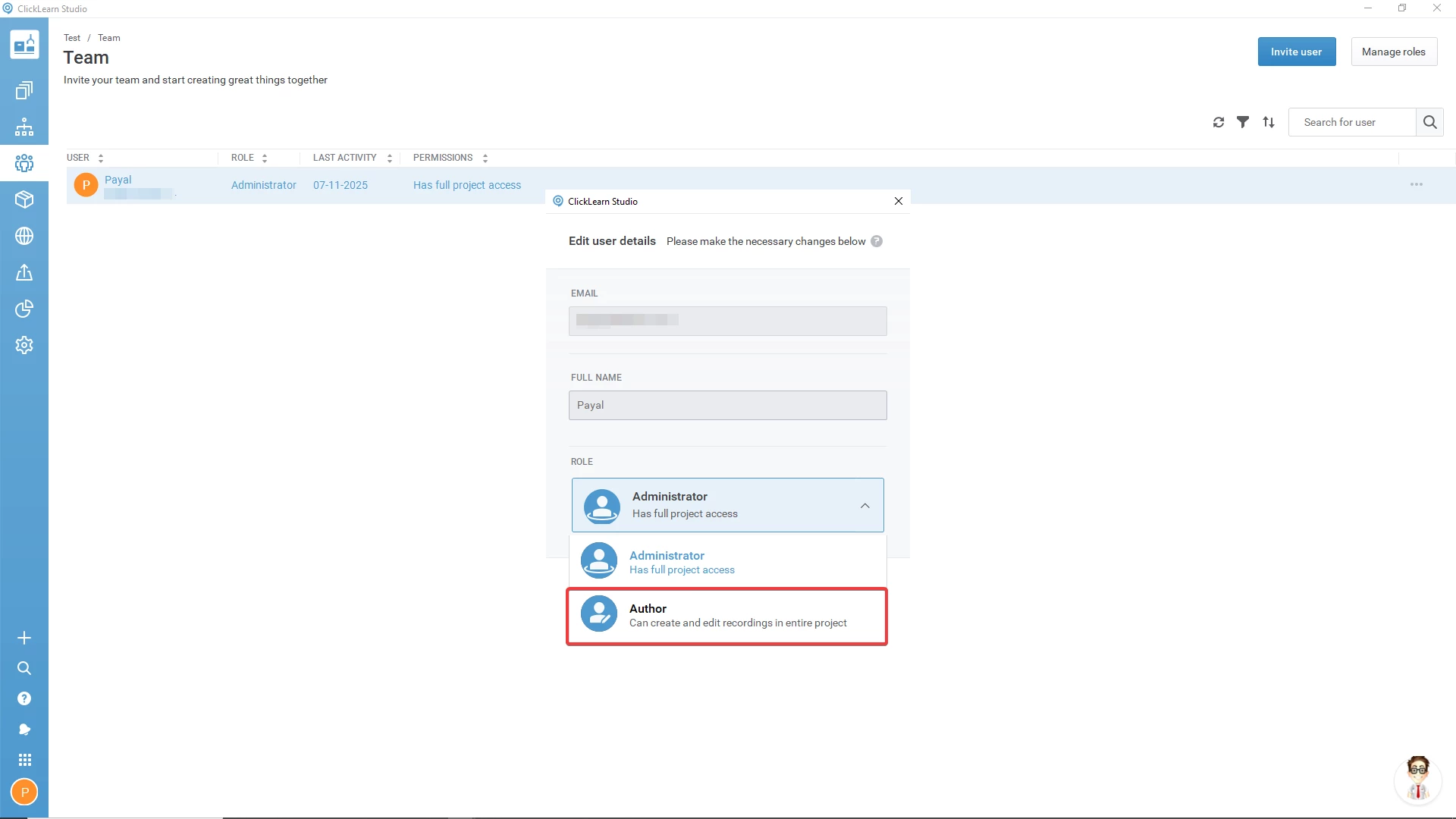Viewport: 1456px width, 819px height.
Task: Click the help question mark in the sidebar
Action: click(24, 698)
